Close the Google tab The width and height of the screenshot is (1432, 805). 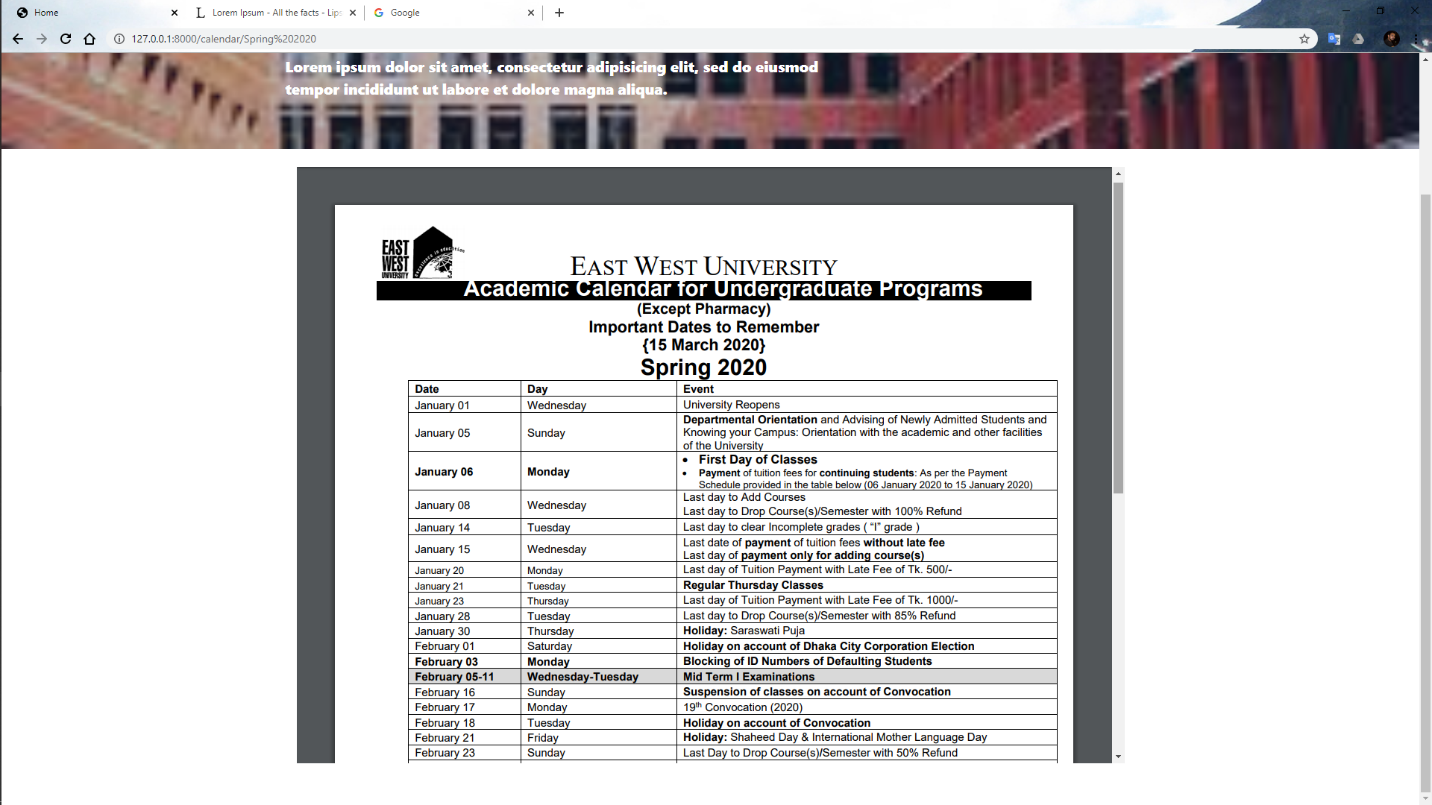click(x=531, y=13)
